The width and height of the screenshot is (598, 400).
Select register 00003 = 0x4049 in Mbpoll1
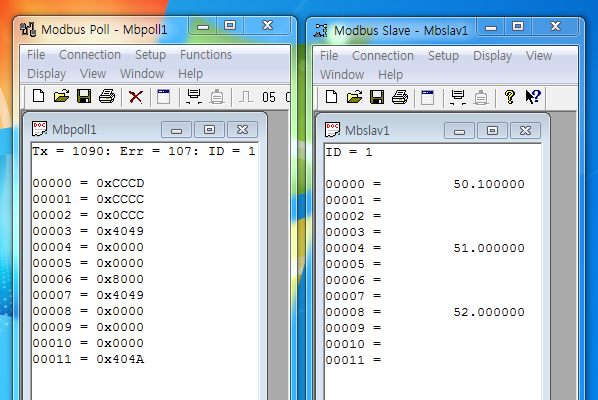click(x=88, y=231)
